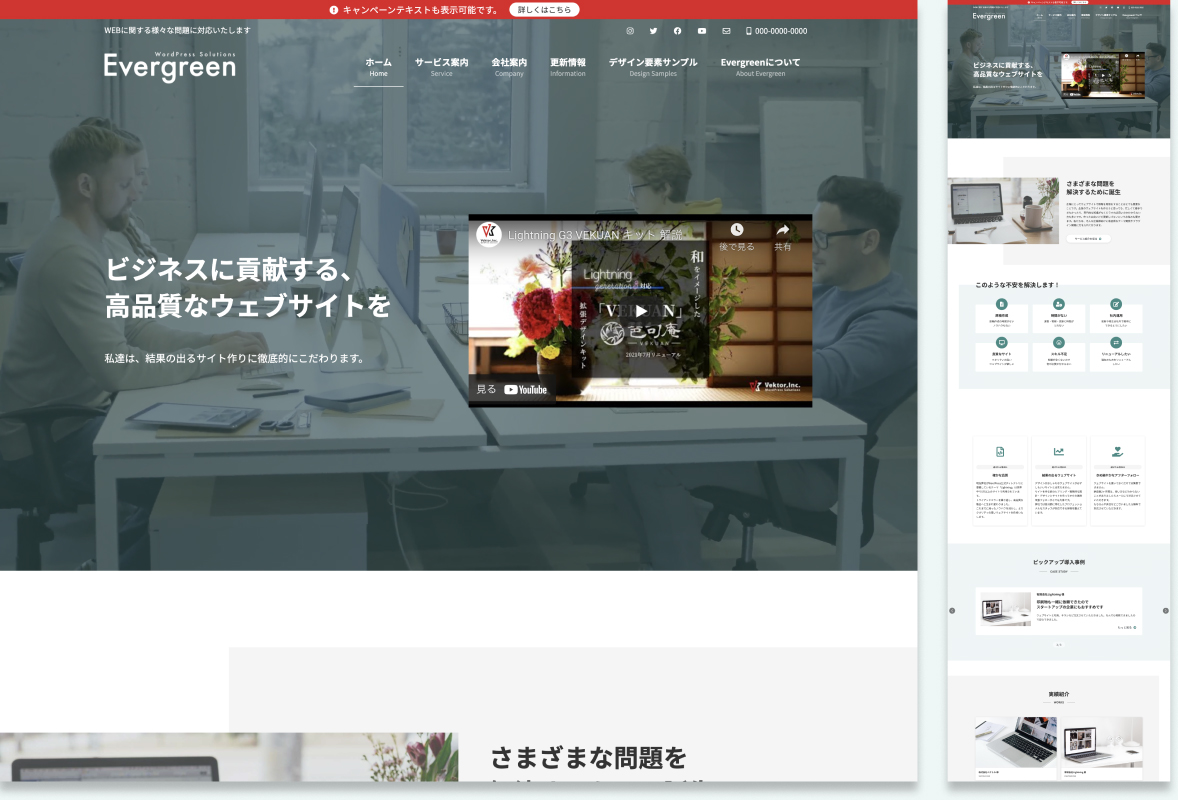Click the 詳しくはこちら campaign button

[544, 10]
